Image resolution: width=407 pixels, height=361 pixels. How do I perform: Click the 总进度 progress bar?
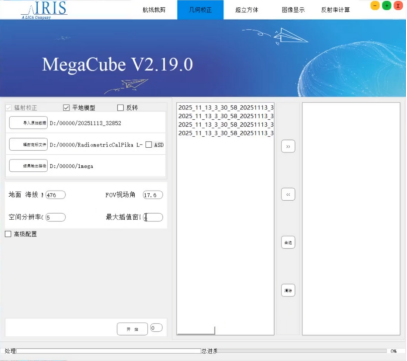click(302, 351)
